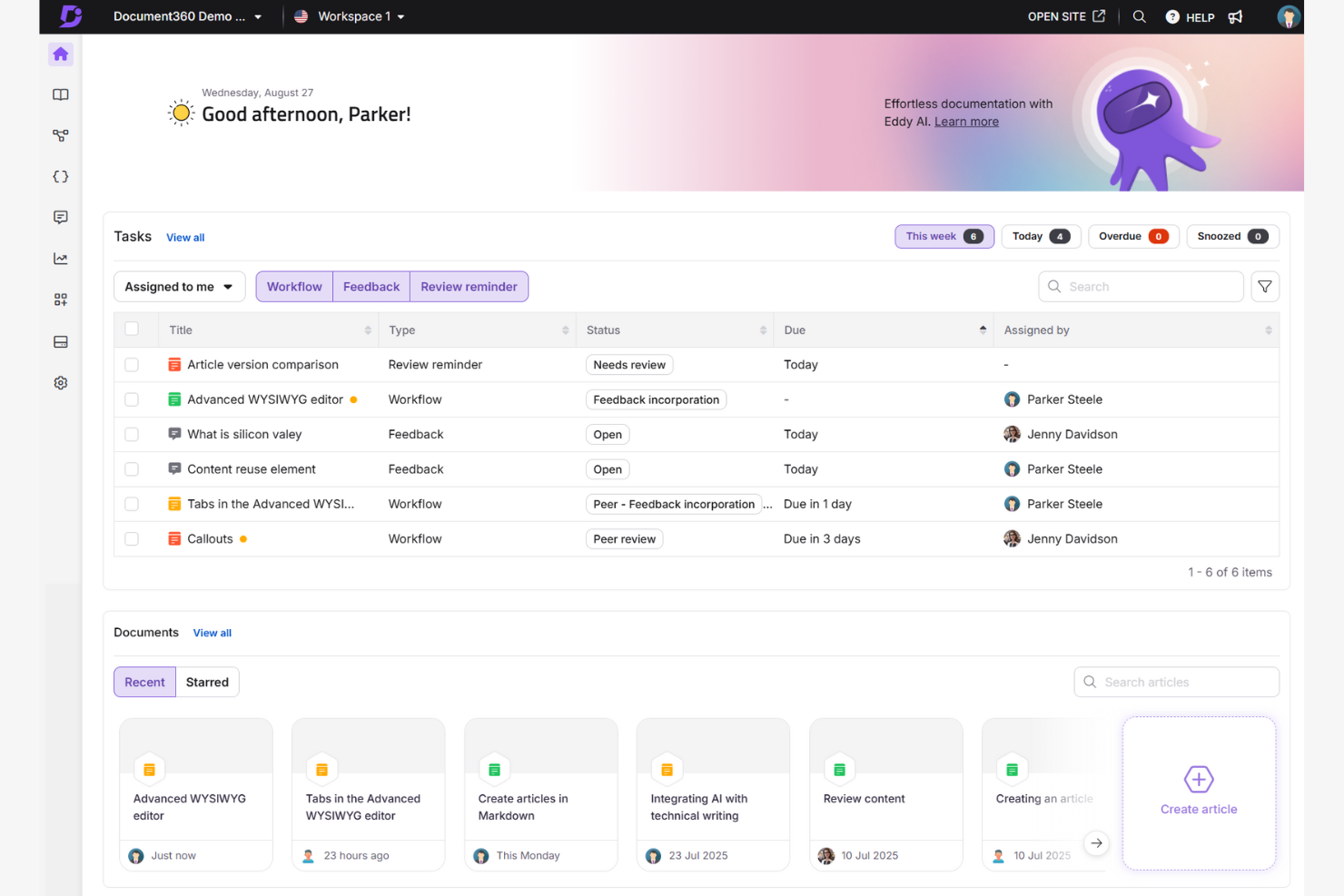Open the Drive icon in sidebar

tap(60, 341)
